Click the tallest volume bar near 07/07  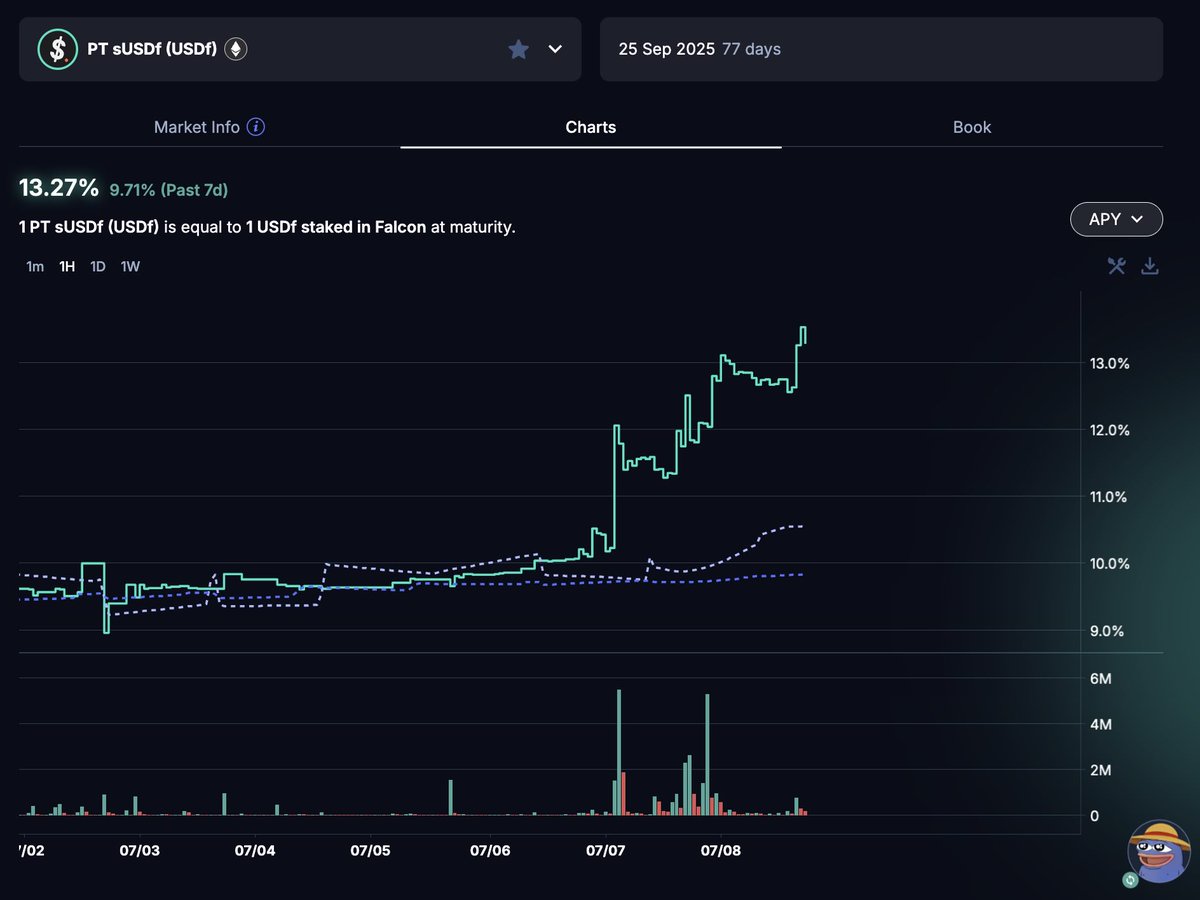619,752
